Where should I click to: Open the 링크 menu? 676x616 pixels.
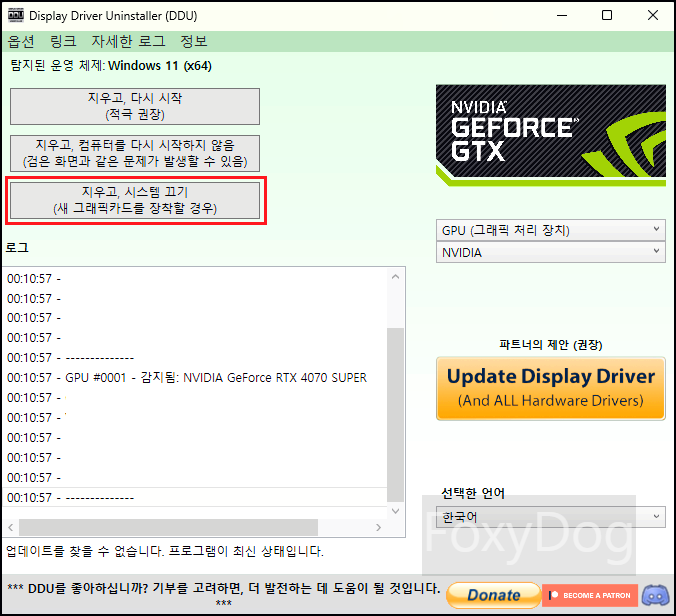(x=63, y=41)
